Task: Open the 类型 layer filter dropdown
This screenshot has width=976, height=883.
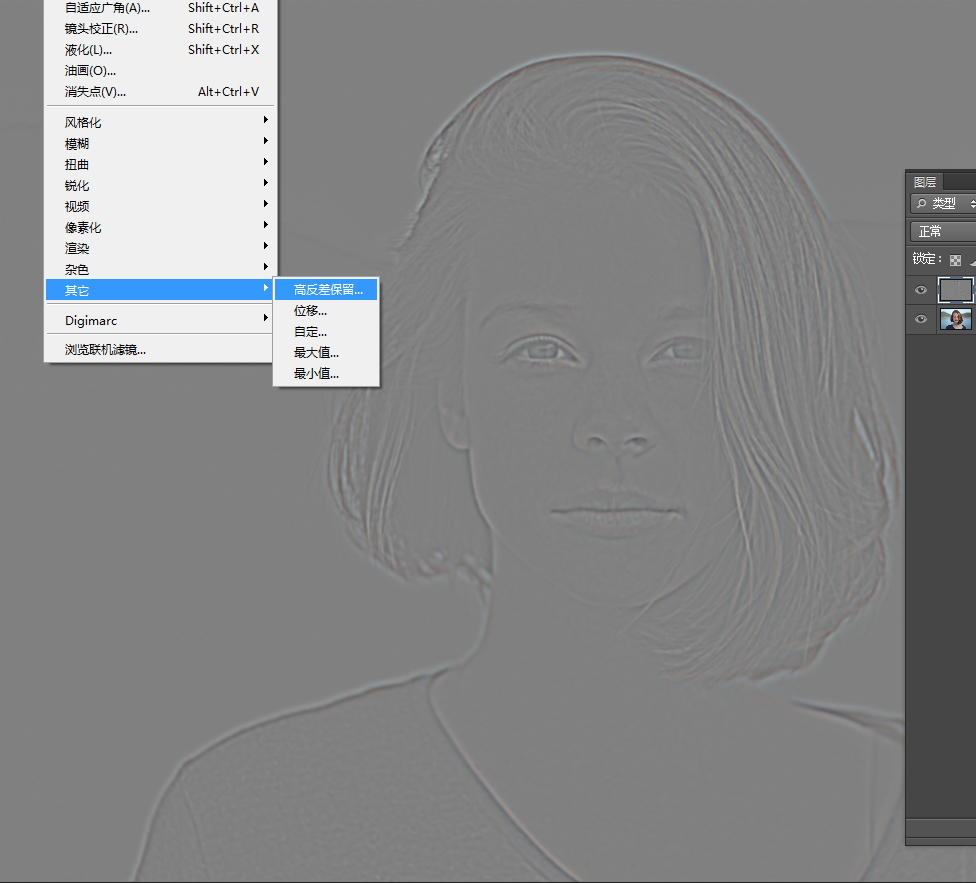Action: point(944,203)
